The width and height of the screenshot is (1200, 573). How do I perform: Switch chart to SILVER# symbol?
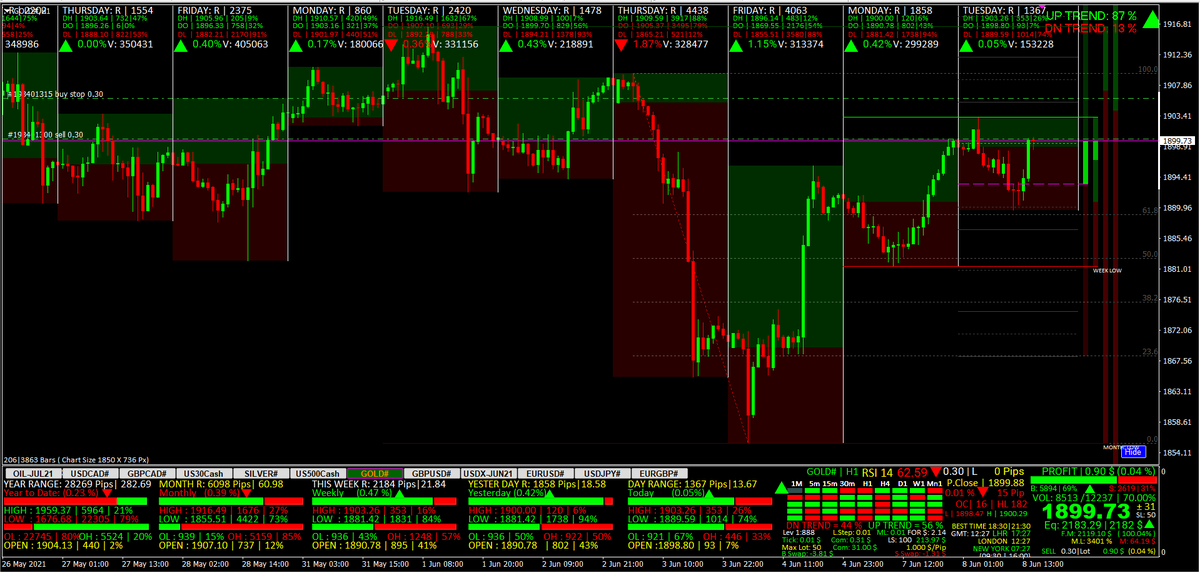tap(261, 473)
